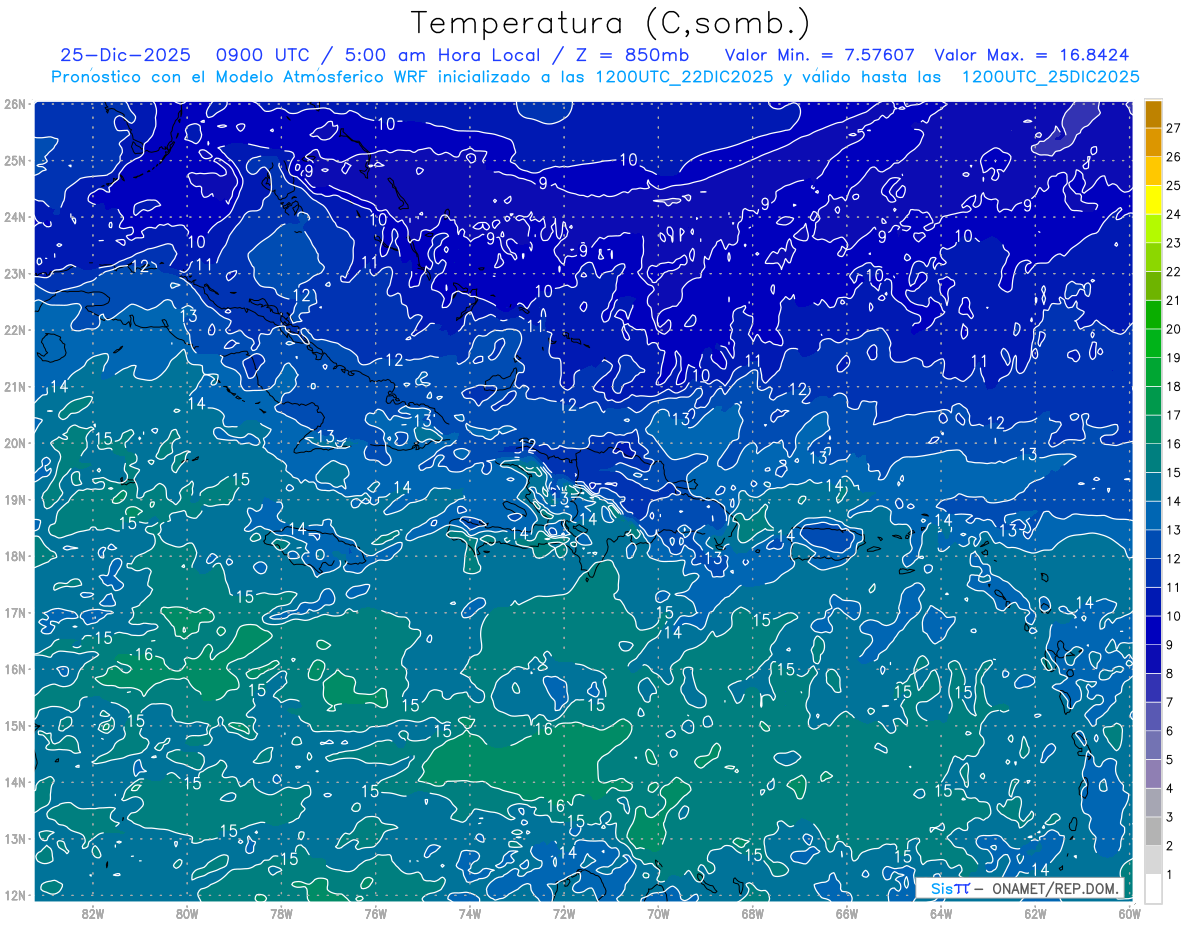Click the '60W' longitude axis label
This screenshot has height=927, width=1200.
pos(1128,913)
